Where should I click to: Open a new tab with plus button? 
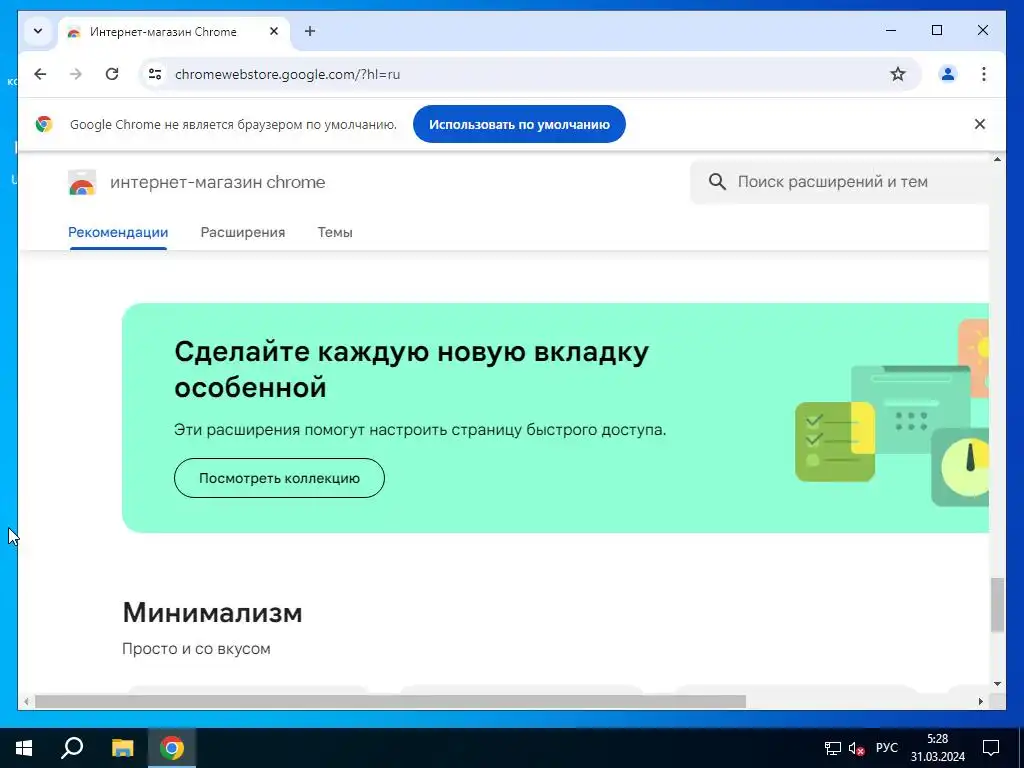pyautogui.click(x=310, y=31)
